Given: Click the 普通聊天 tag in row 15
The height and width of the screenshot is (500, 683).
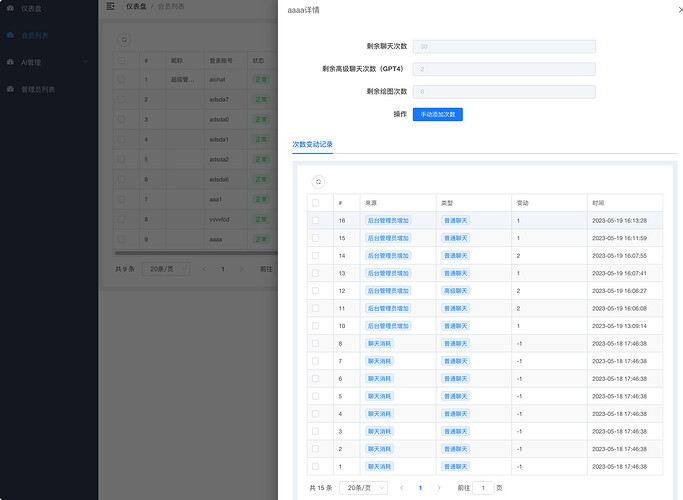Looking at the screenshot, I should click(x=455, y=238).
